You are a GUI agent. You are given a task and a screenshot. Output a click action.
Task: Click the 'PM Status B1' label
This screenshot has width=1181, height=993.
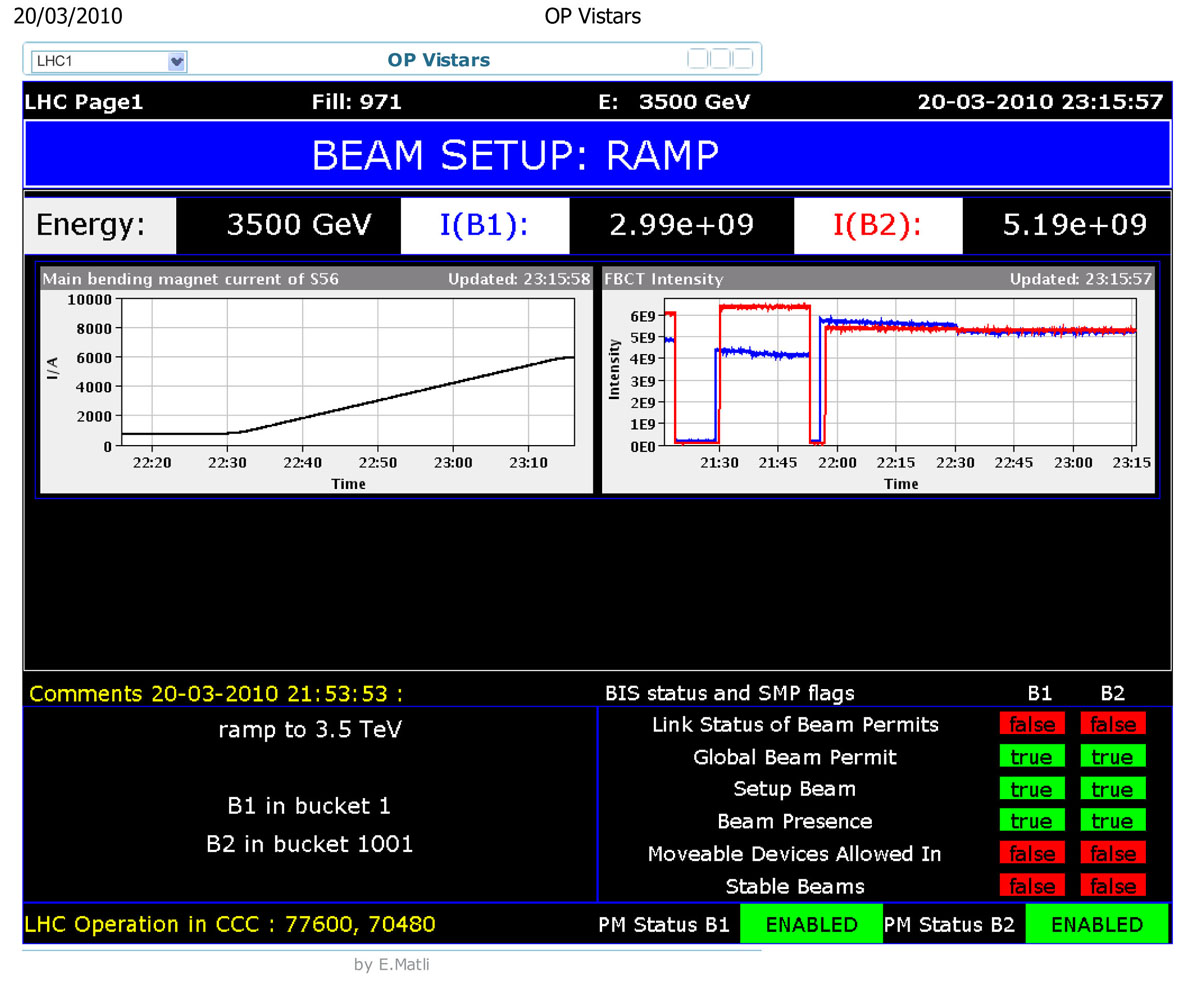(x=664, y=924)
